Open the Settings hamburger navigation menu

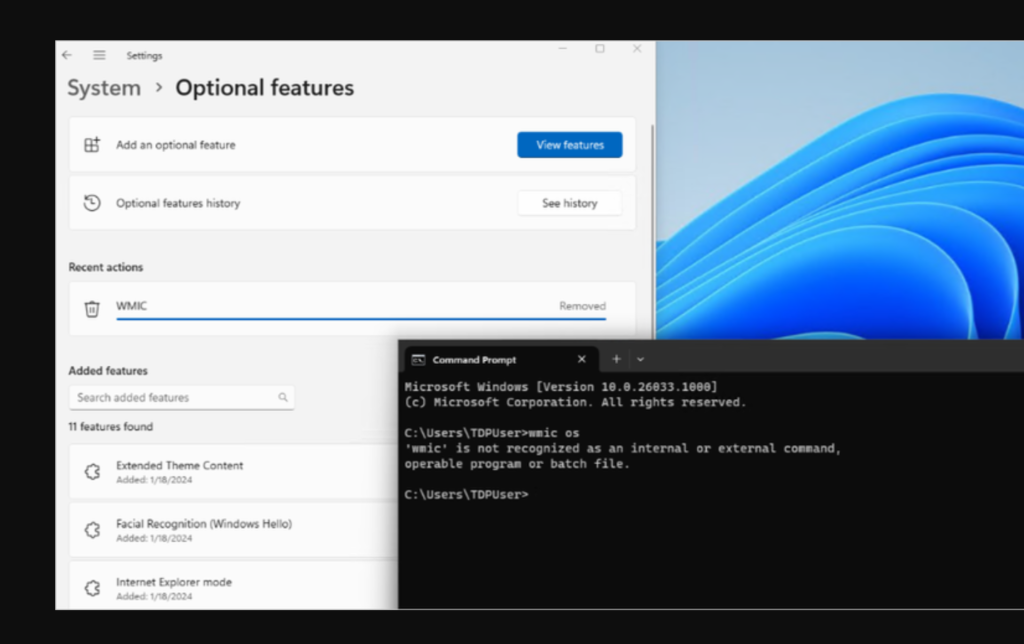(99, 56)
